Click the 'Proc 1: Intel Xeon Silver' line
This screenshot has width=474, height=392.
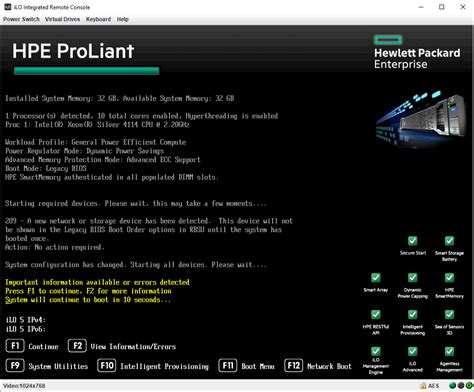pyautogui.click(x=97, y=125)
